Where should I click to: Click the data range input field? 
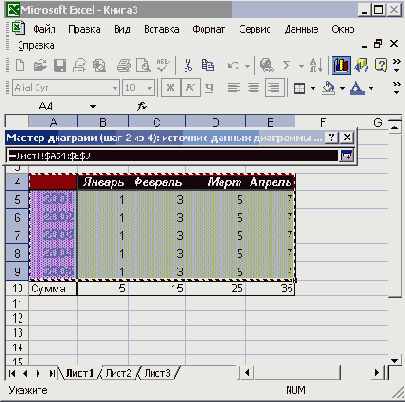click(x=173, y=156)
